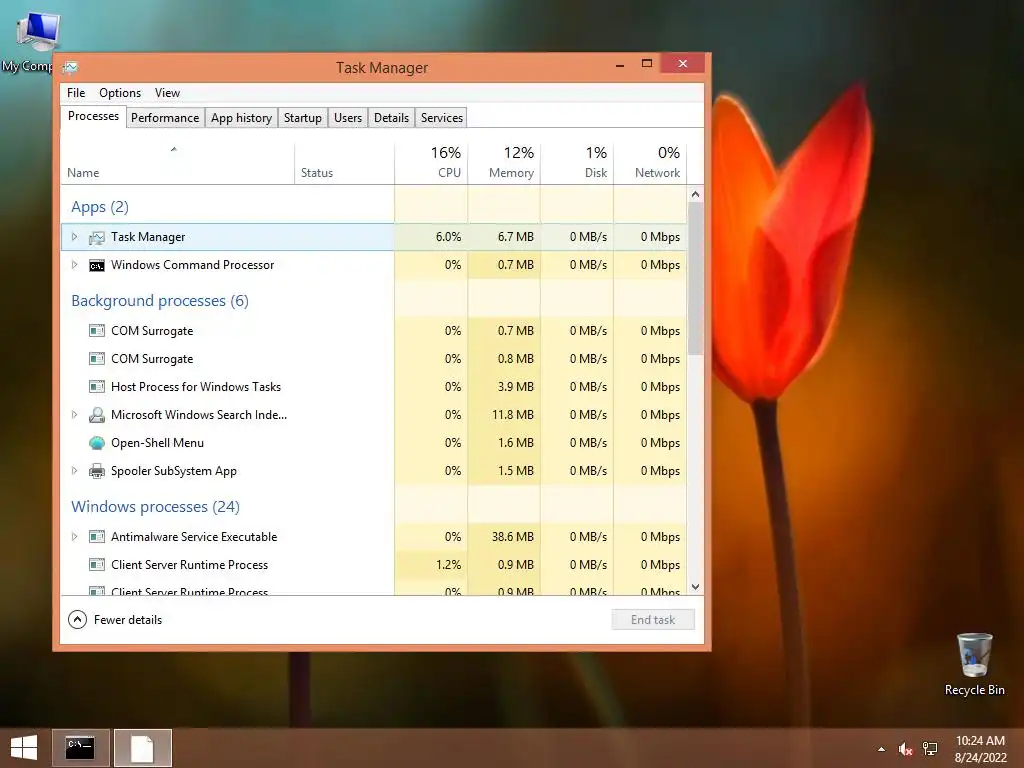Click the 1.2% CPU value
Screen dimensions: 1024x768
449,565
